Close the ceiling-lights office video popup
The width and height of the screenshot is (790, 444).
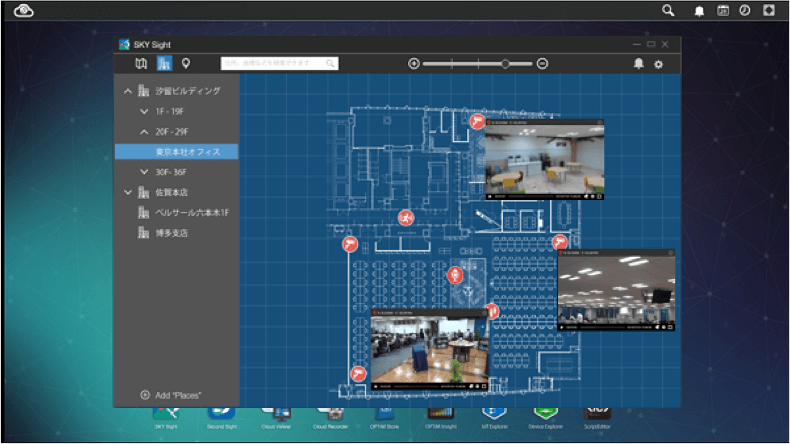671,252
